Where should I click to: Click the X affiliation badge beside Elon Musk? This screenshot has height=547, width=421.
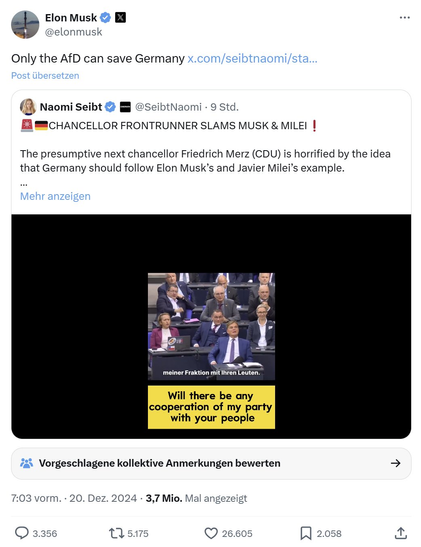(120, 17)
